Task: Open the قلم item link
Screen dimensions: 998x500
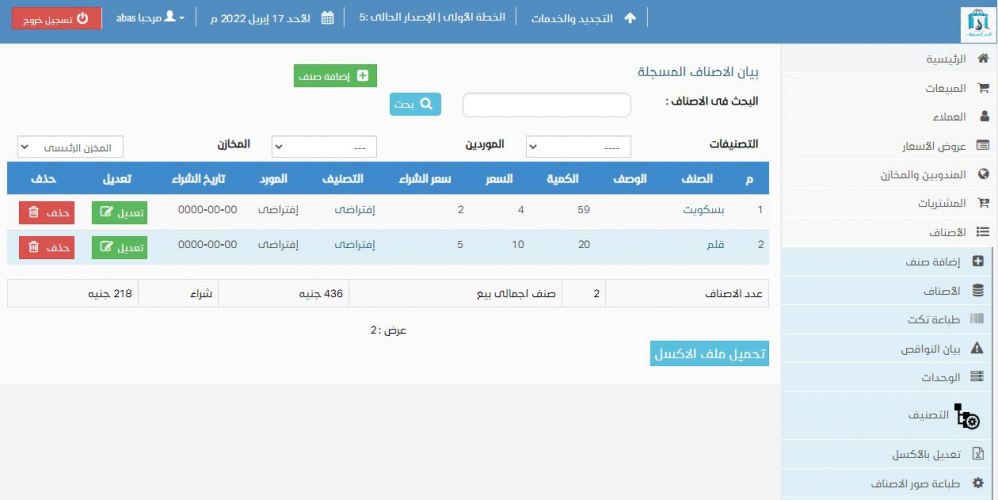Action: click(x=715, y=244)
